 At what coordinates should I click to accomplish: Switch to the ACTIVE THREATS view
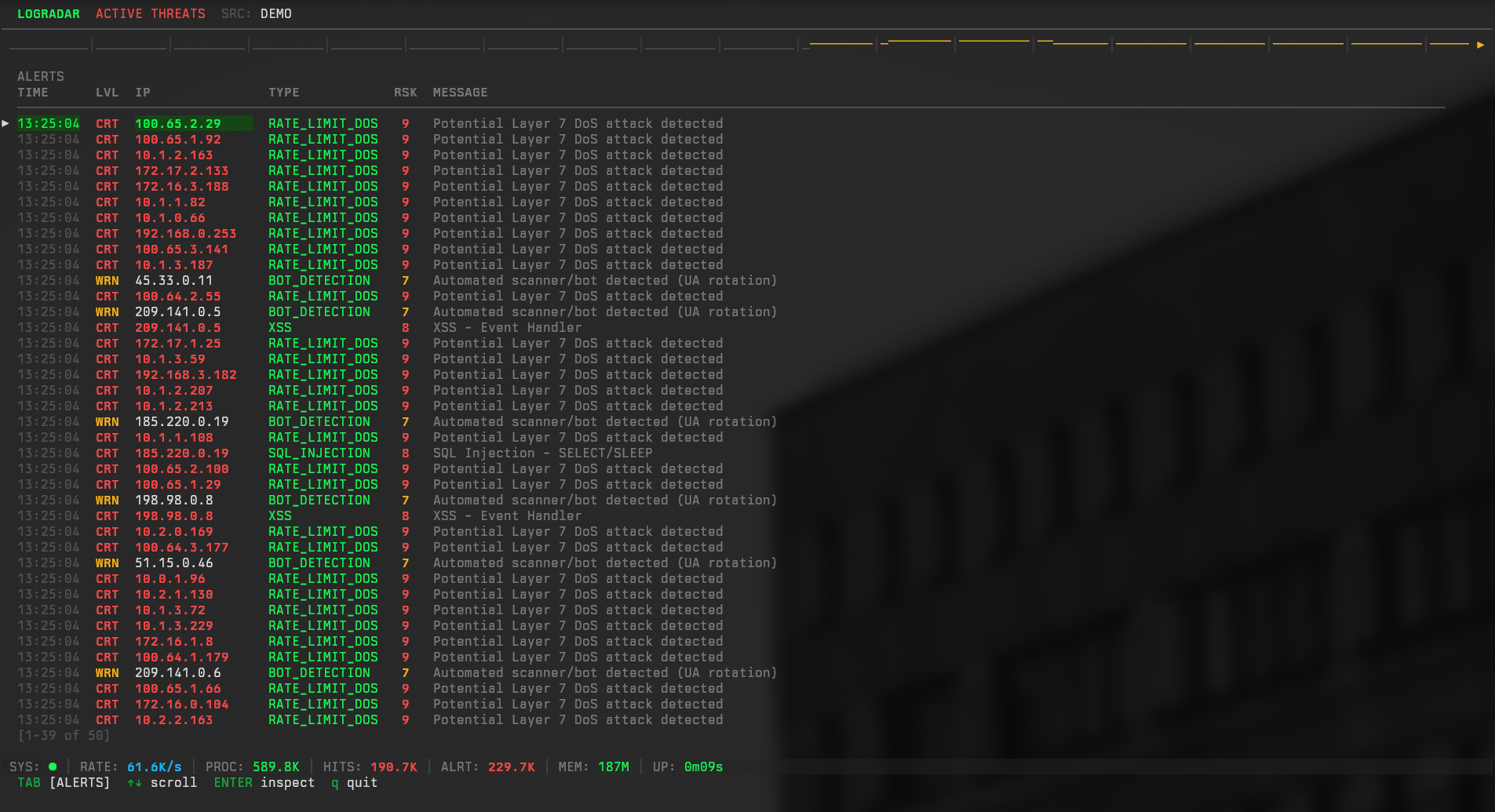tap(150, 13)
